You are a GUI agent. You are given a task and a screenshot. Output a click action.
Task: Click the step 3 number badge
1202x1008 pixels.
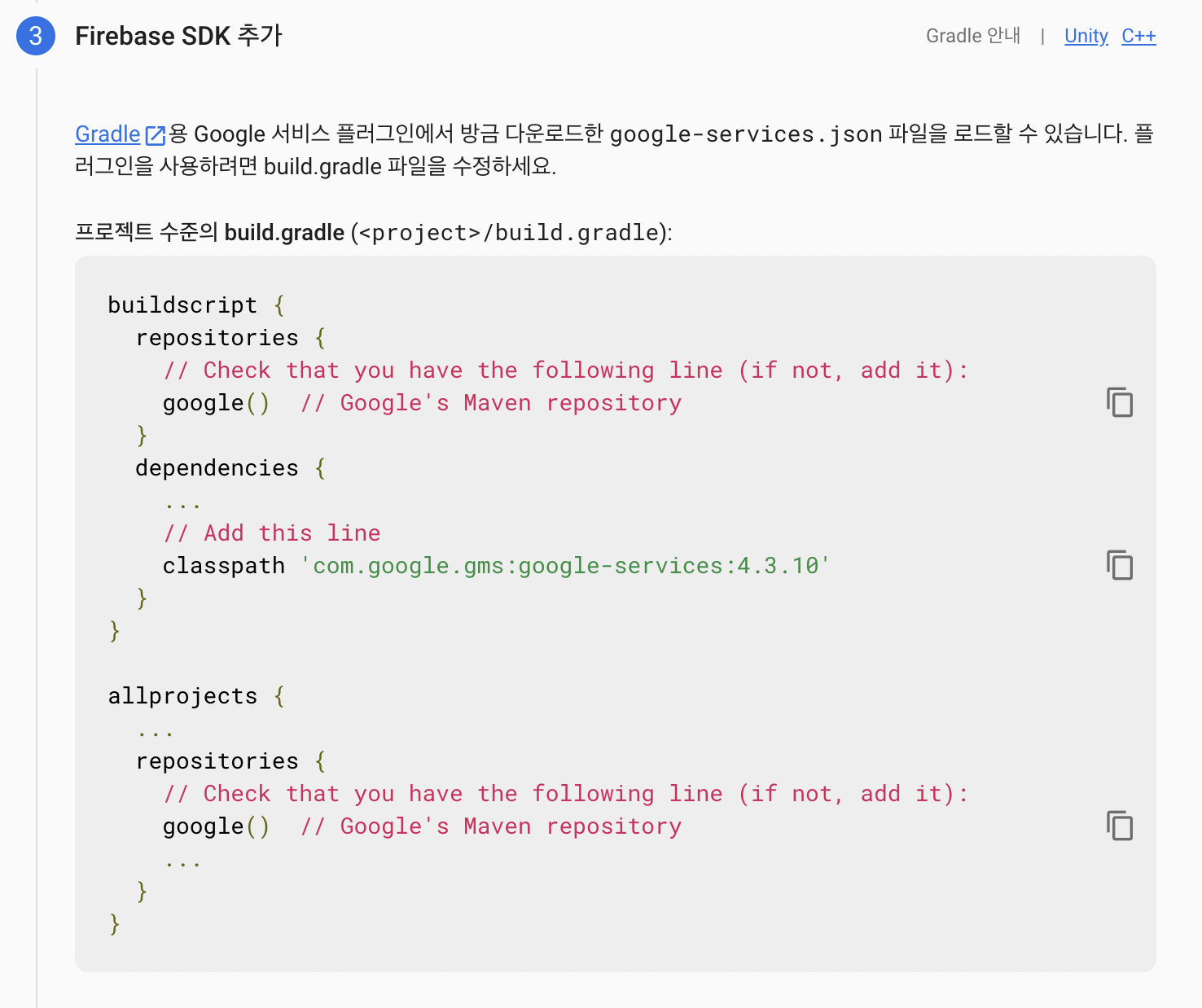[x=36, y=36]
